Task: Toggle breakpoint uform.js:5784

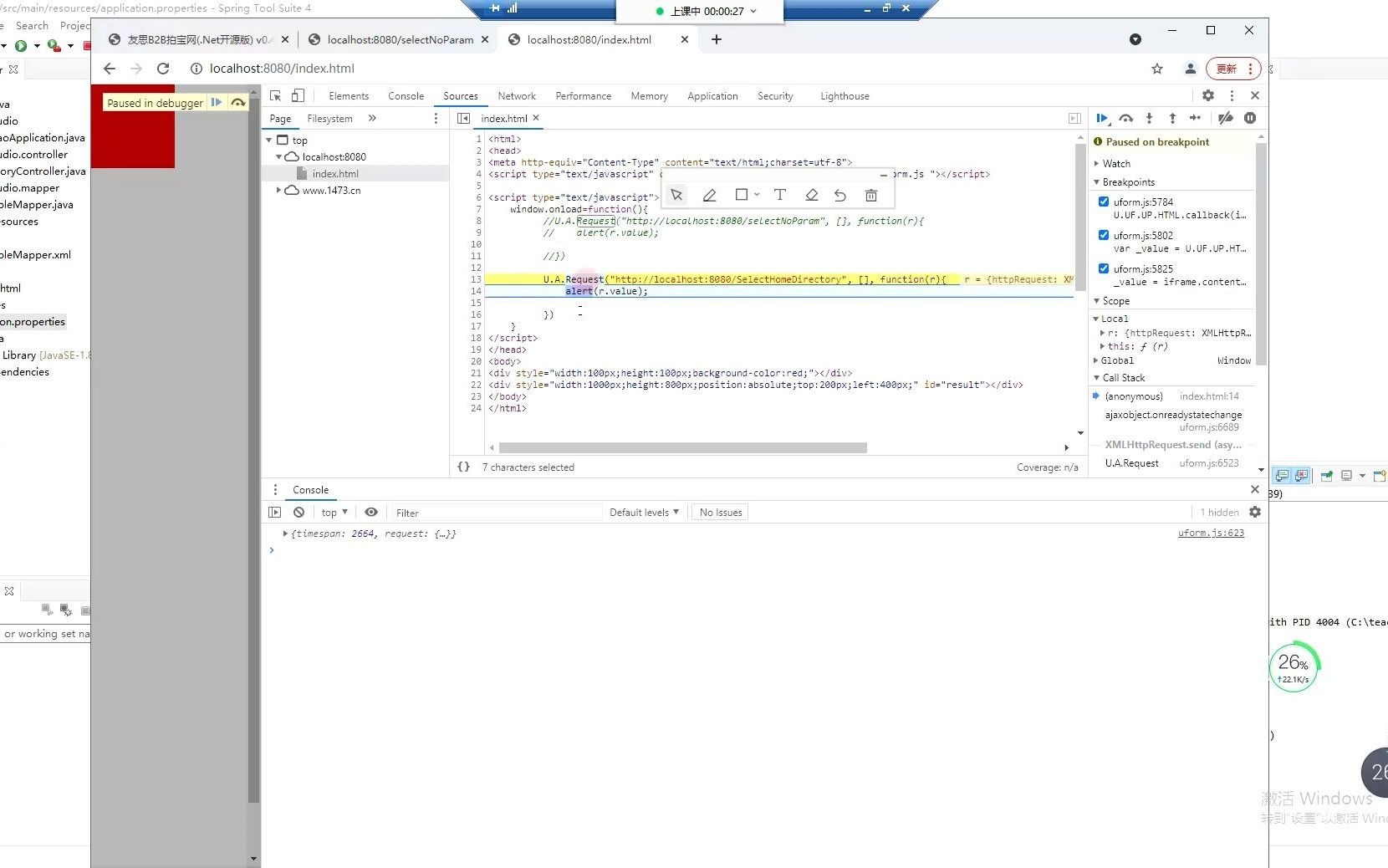Action: (x=1104, y=202)
